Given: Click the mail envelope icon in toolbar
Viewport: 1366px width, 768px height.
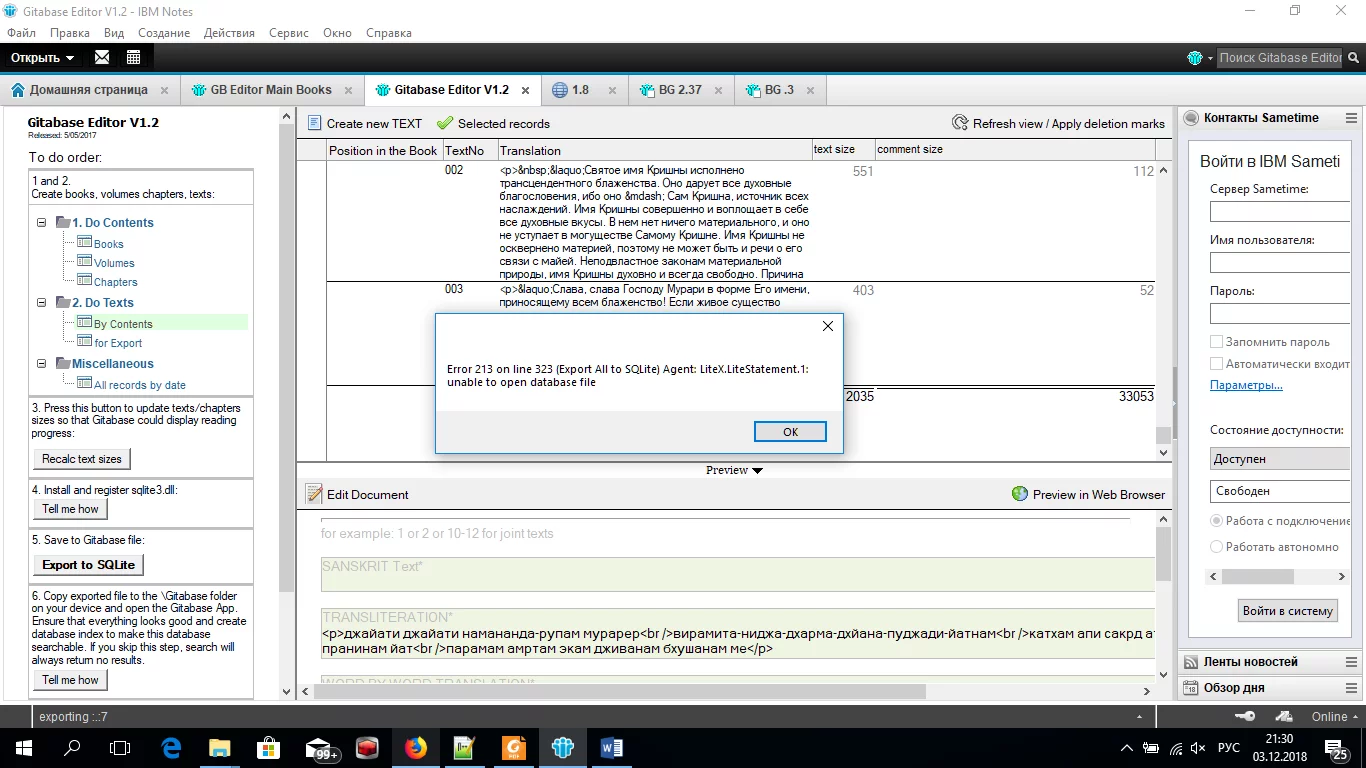Looking at the screenshot, I should (102, 57).
